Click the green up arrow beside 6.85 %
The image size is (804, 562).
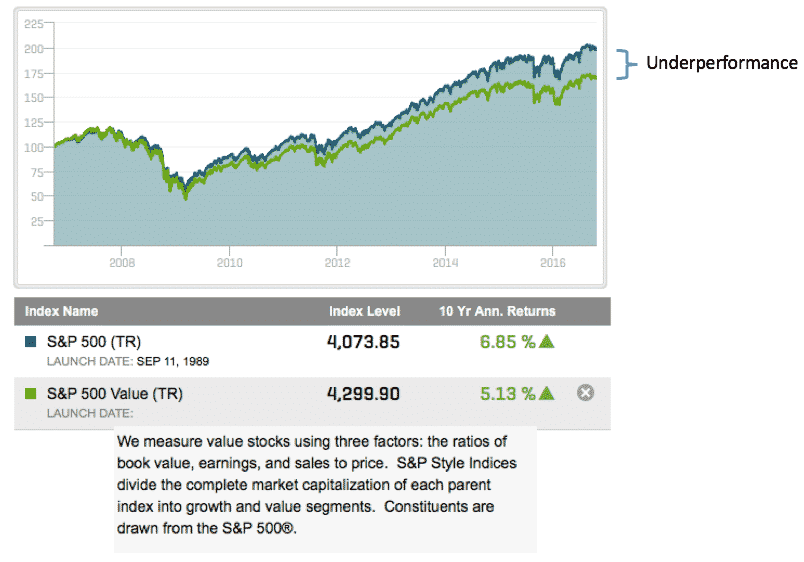pos(546,342)
